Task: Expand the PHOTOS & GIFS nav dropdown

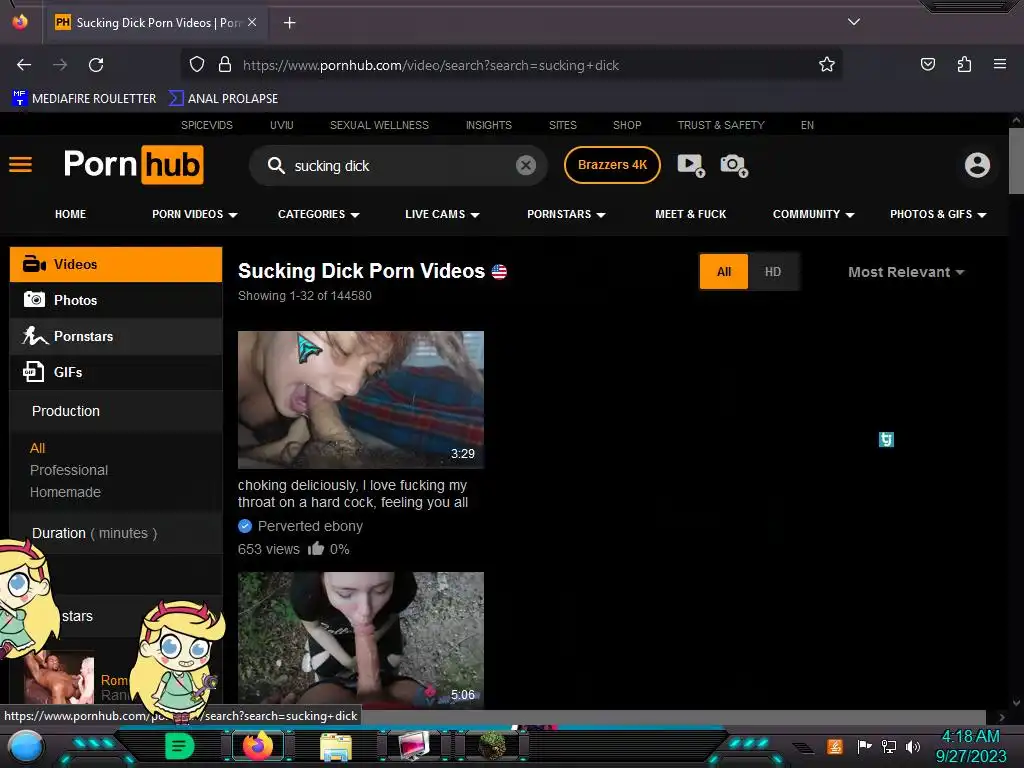Action: tap(938, 214)
